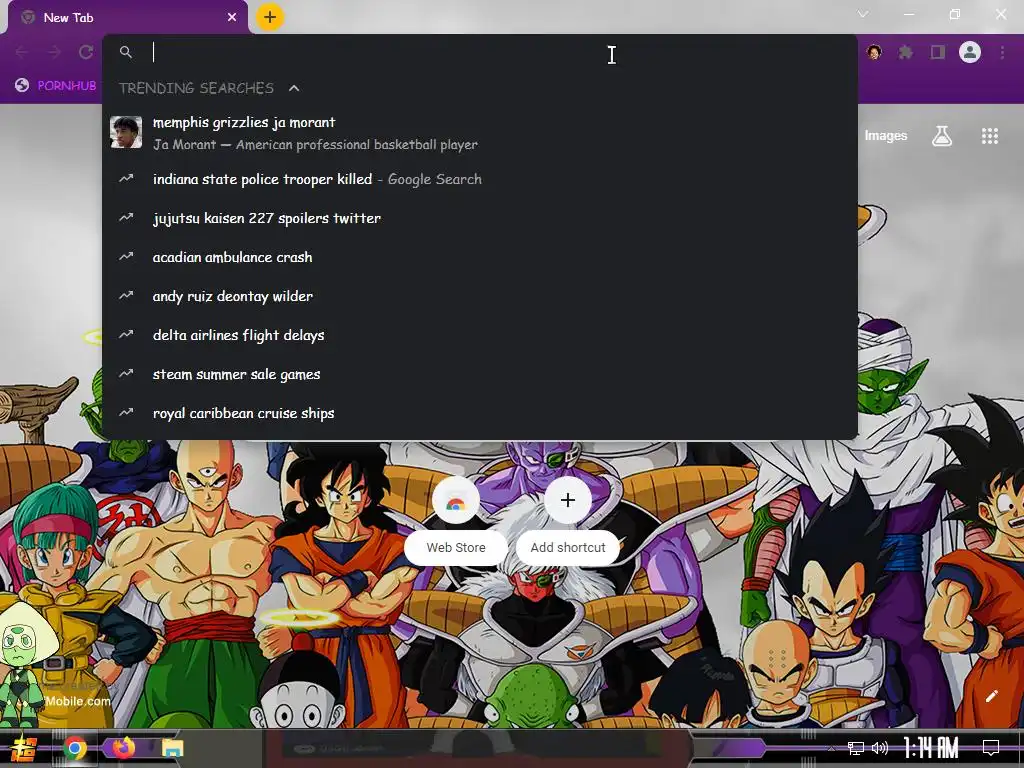1024x768 pixels.
Task: Open the notifications action center icon
Action: (991, 748)
